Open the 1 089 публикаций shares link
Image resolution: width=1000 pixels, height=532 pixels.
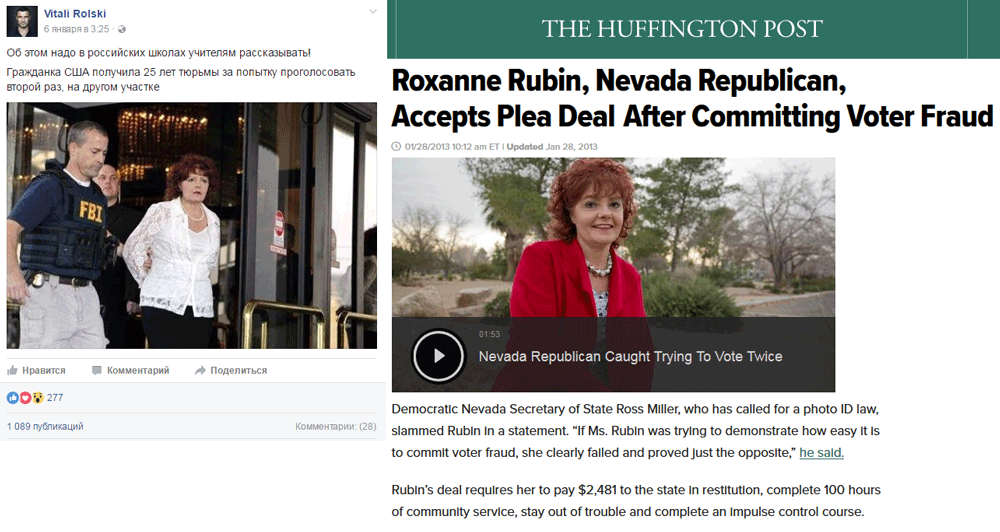point(45,426)
